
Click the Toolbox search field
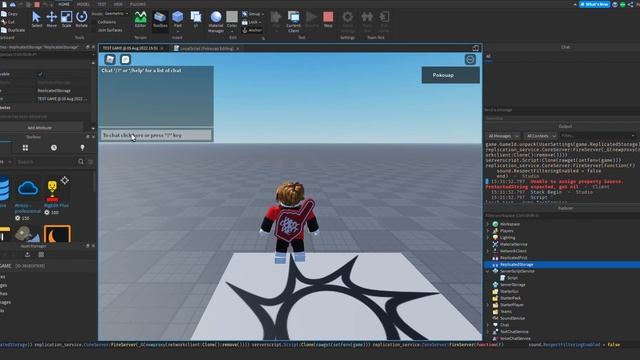pyautogui.click(x=45, y=162)
